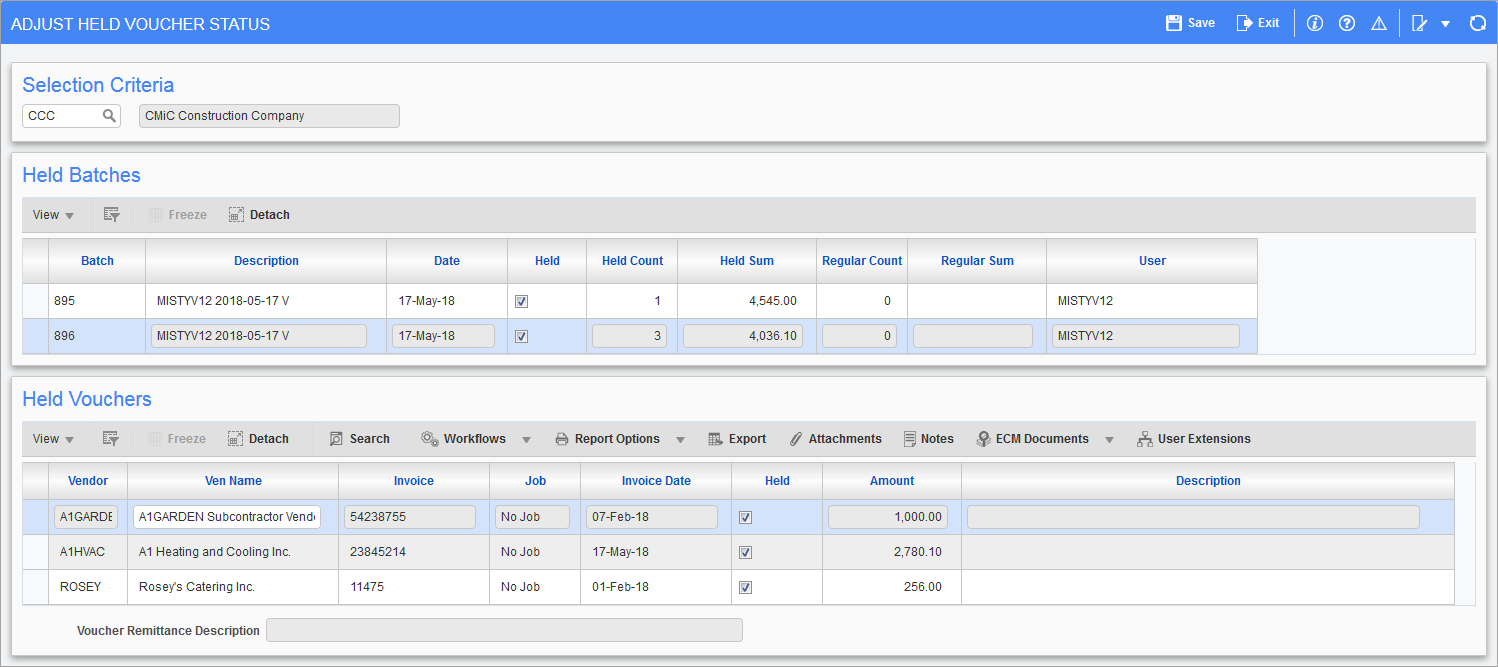Expand the View dropdown in Held Batches

point(53,215)
